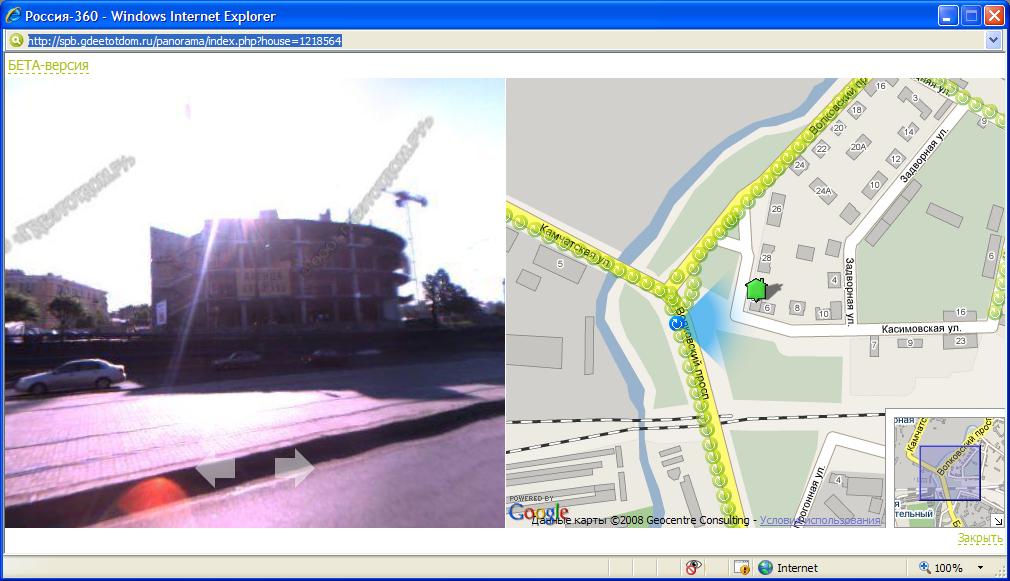This screenshot has width=1010, height=581.
Task: Click building number 24A on the map
Action: [824, 190]
